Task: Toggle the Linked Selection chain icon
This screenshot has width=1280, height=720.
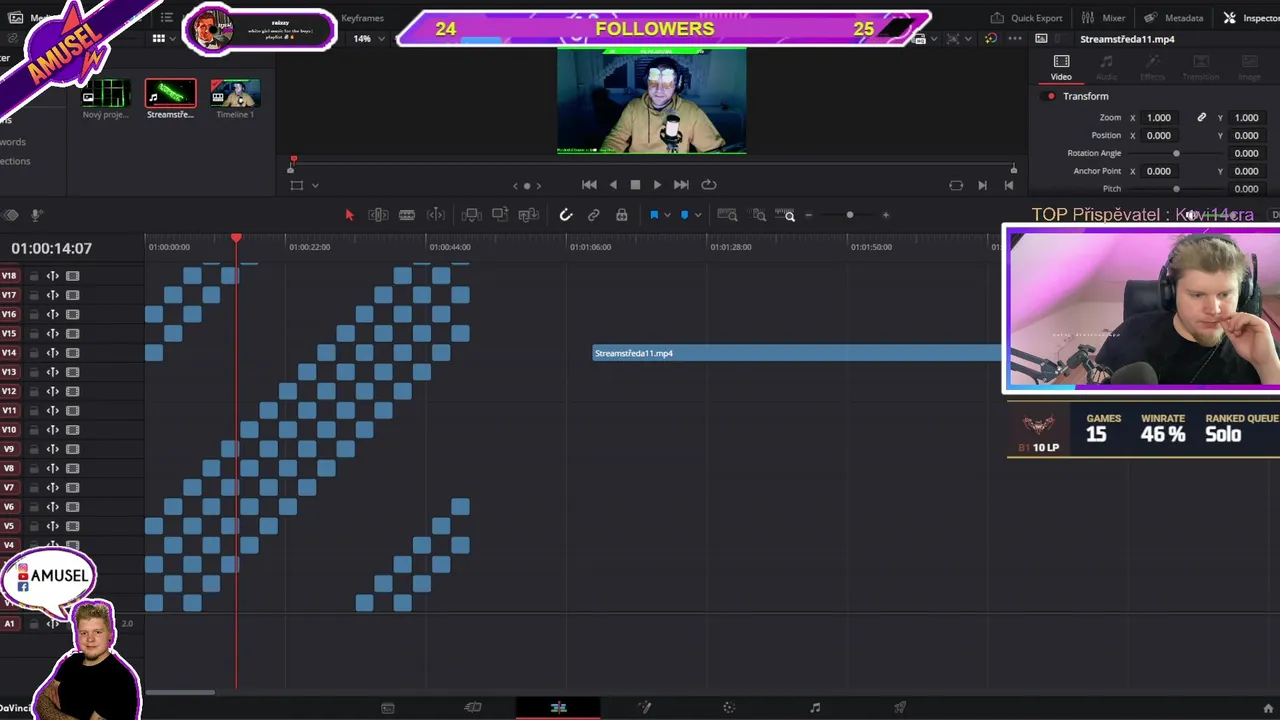Action: 593,215
